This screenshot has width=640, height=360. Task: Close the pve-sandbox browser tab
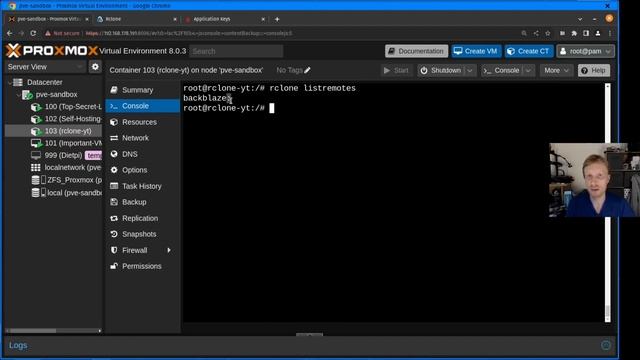click(x=87, y=19)
